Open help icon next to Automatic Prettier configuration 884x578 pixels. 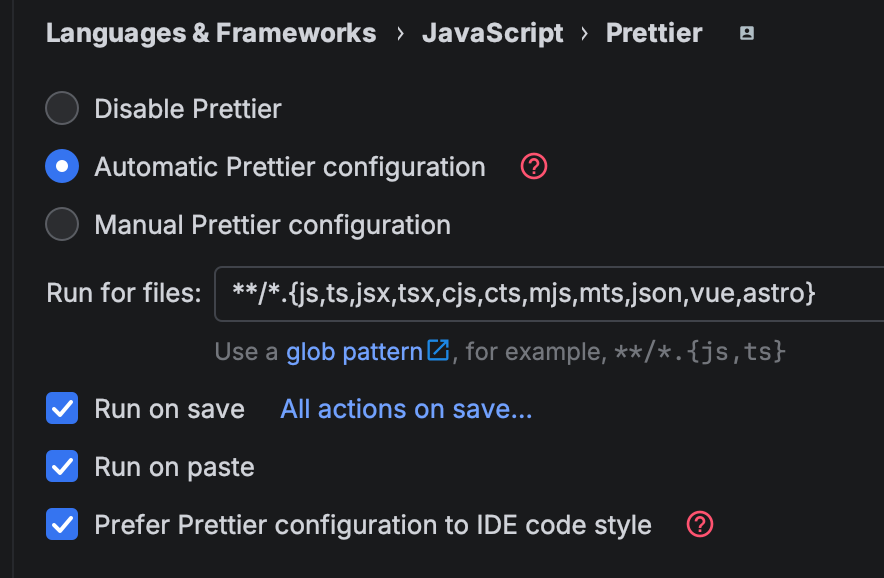tap(533, 166)
